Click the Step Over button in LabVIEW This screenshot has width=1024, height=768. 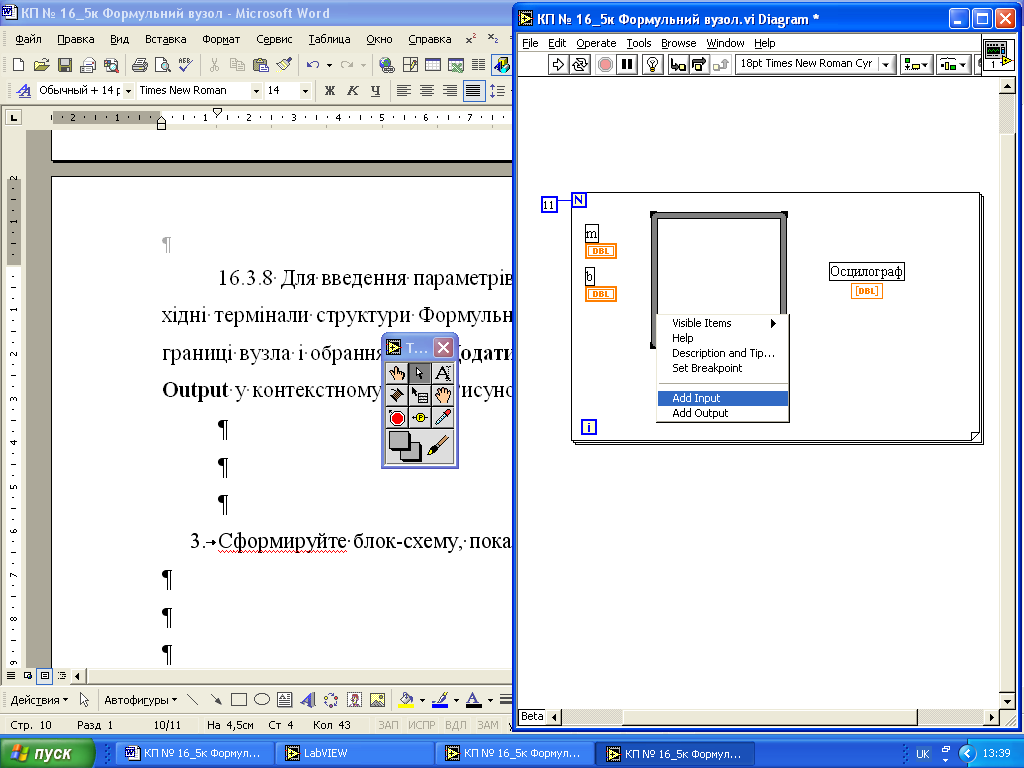point(699,64)
